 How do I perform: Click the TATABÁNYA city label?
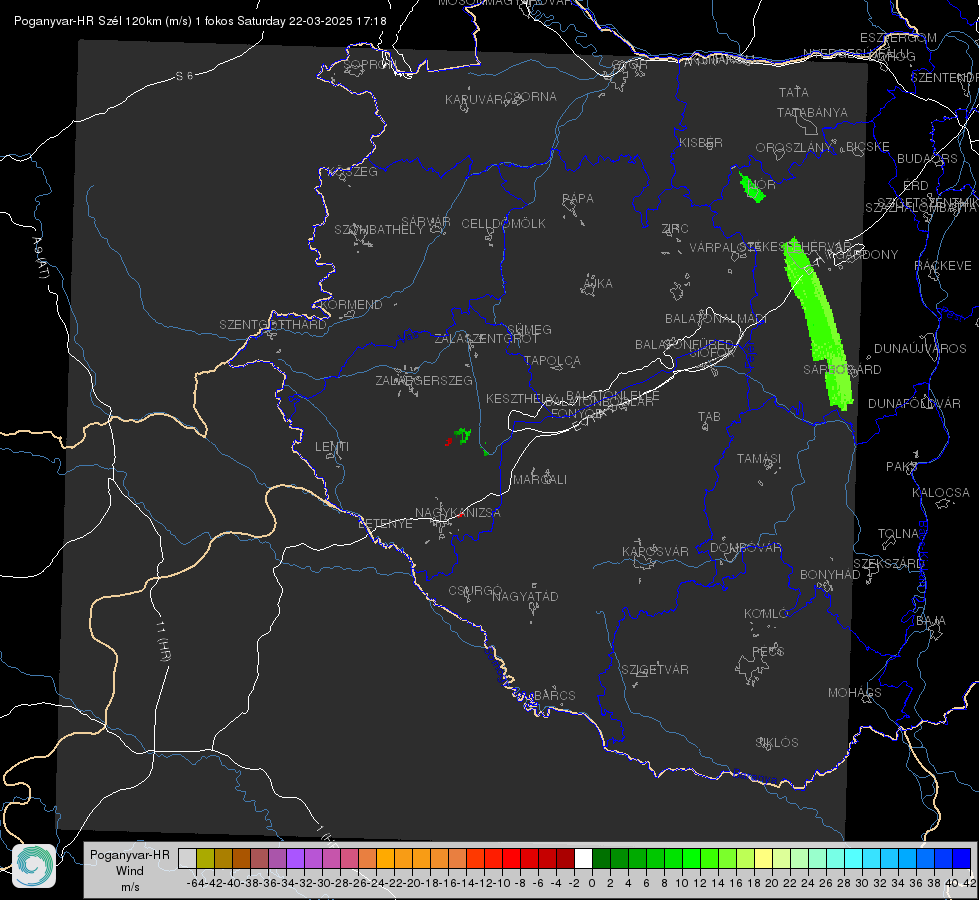812,113
